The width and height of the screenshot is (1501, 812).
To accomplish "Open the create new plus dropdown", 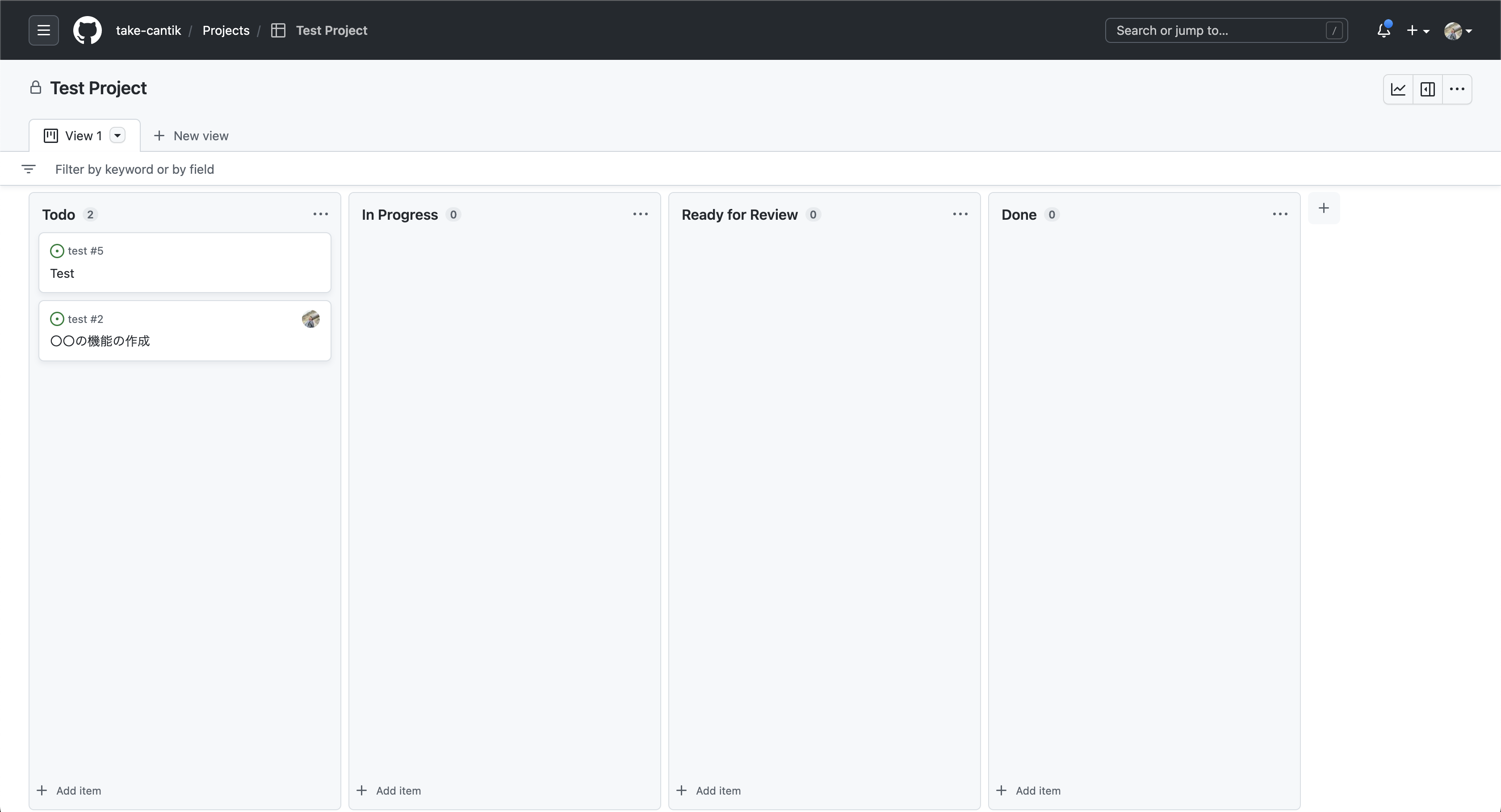I will (x=1417, y=30).
